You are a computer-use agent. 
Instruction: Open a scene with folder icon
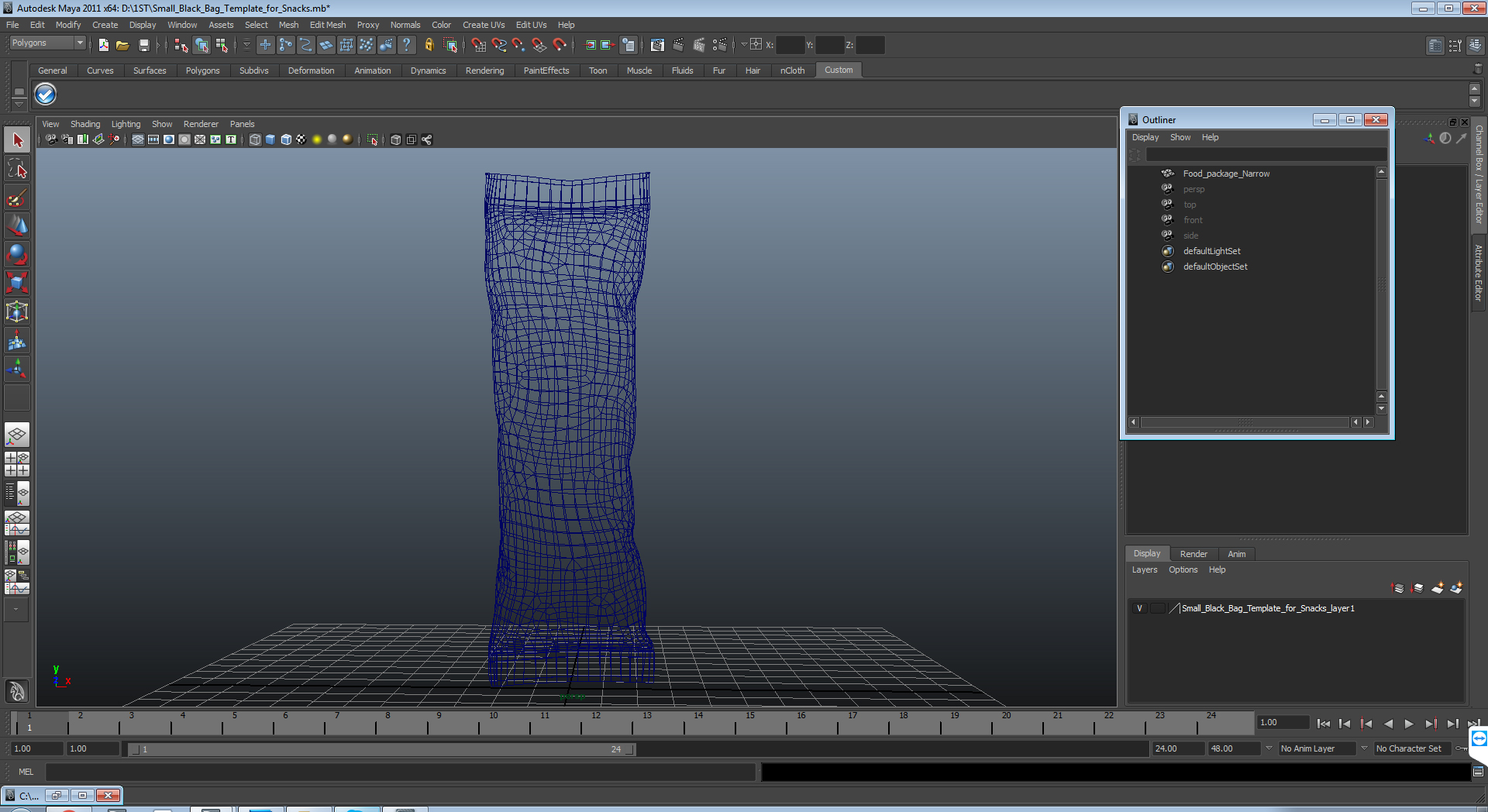122,46
